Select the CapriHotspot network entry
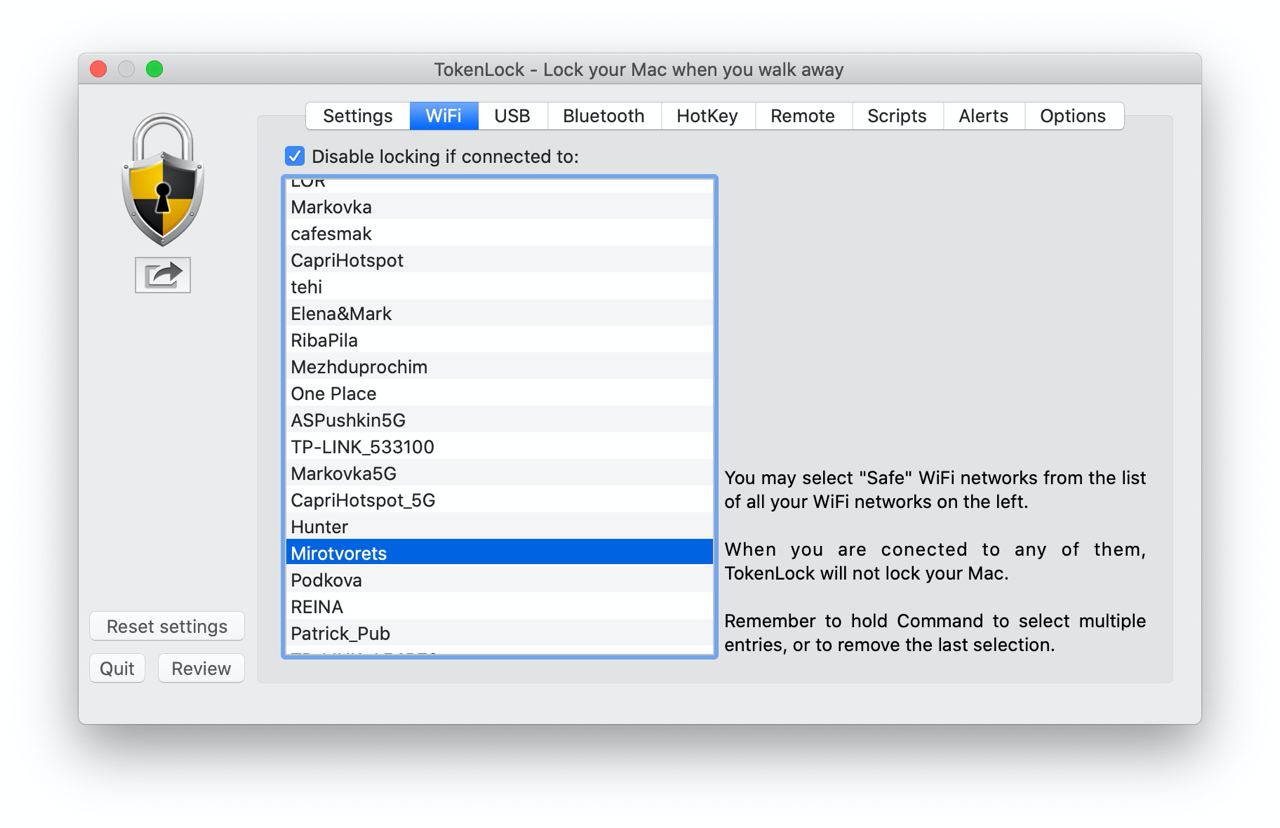Image resolution: width=1280 pixels, height=828 pixels. 499,260
